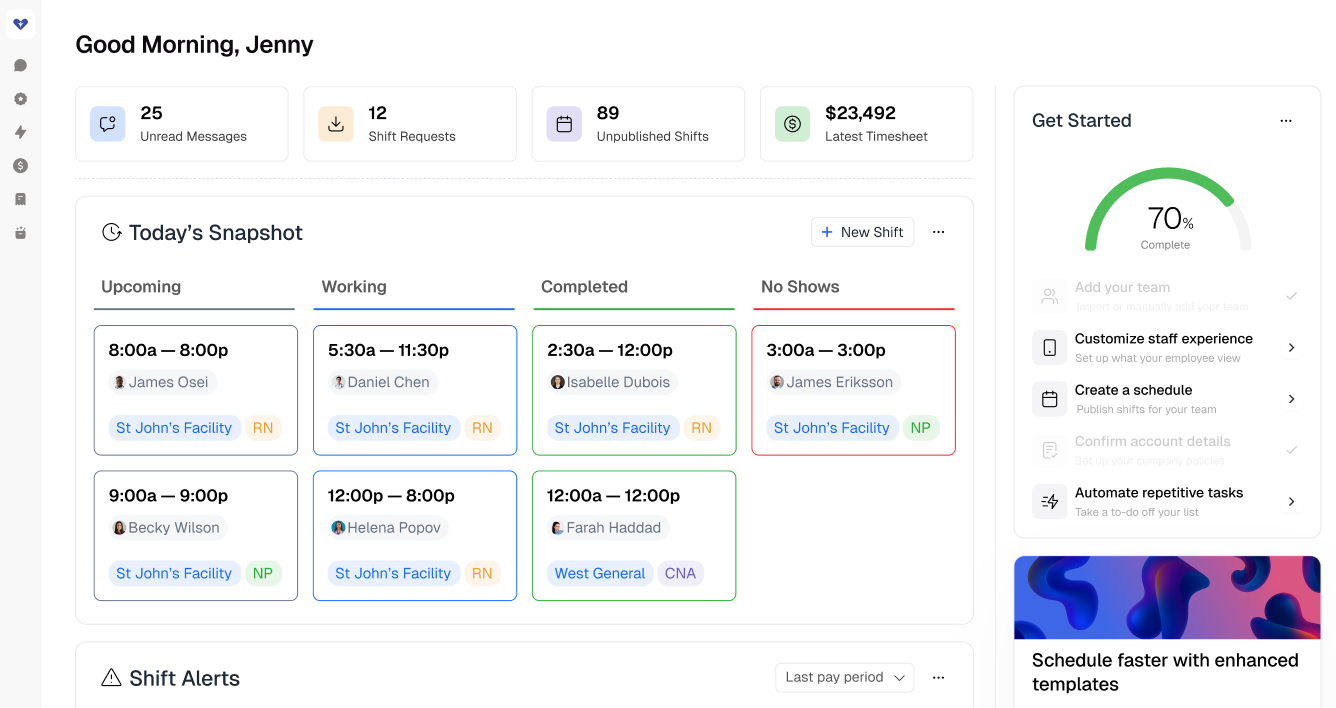Click the CNA role tag

point(680,573)
